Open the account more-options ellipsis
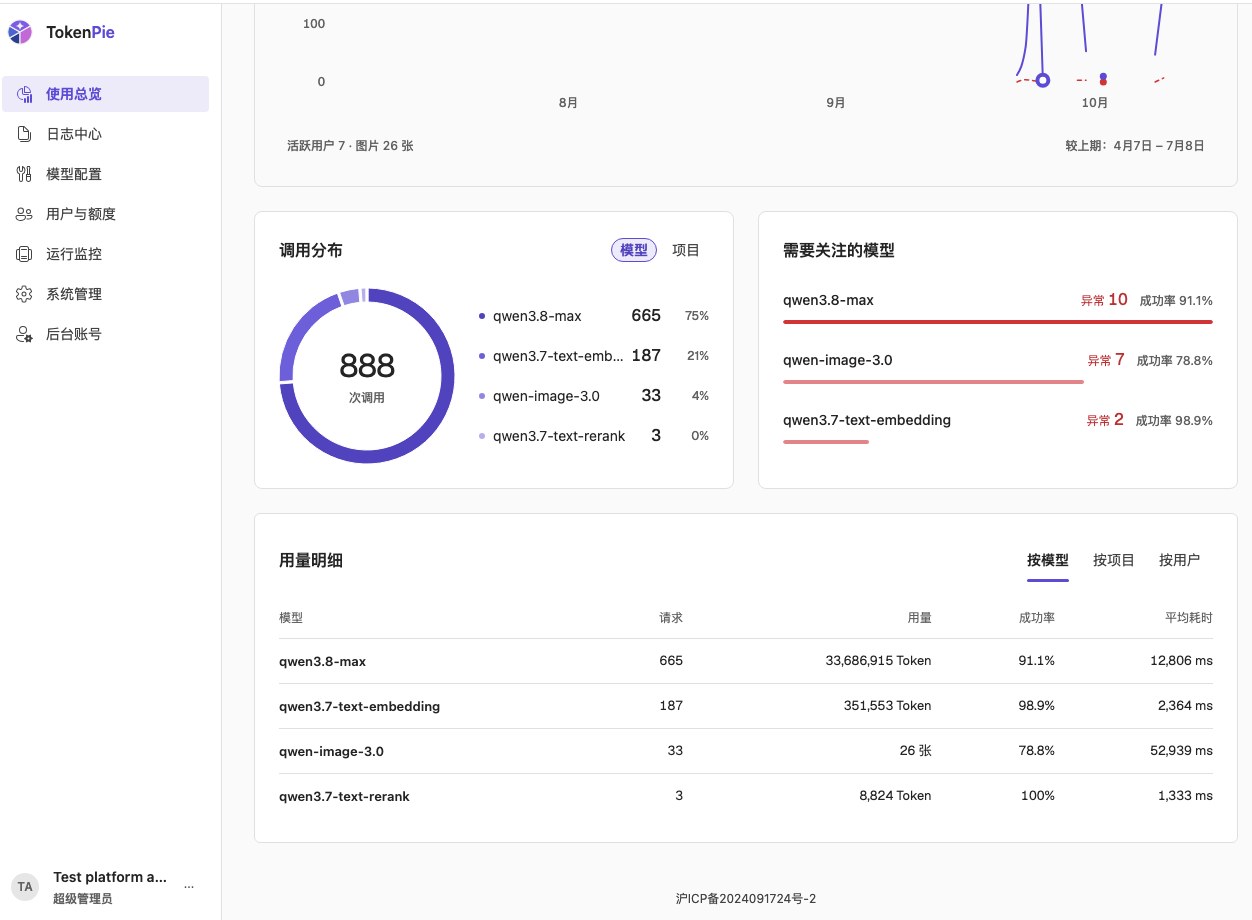Viewport: 1252px width, 920px height. [189, 887]
